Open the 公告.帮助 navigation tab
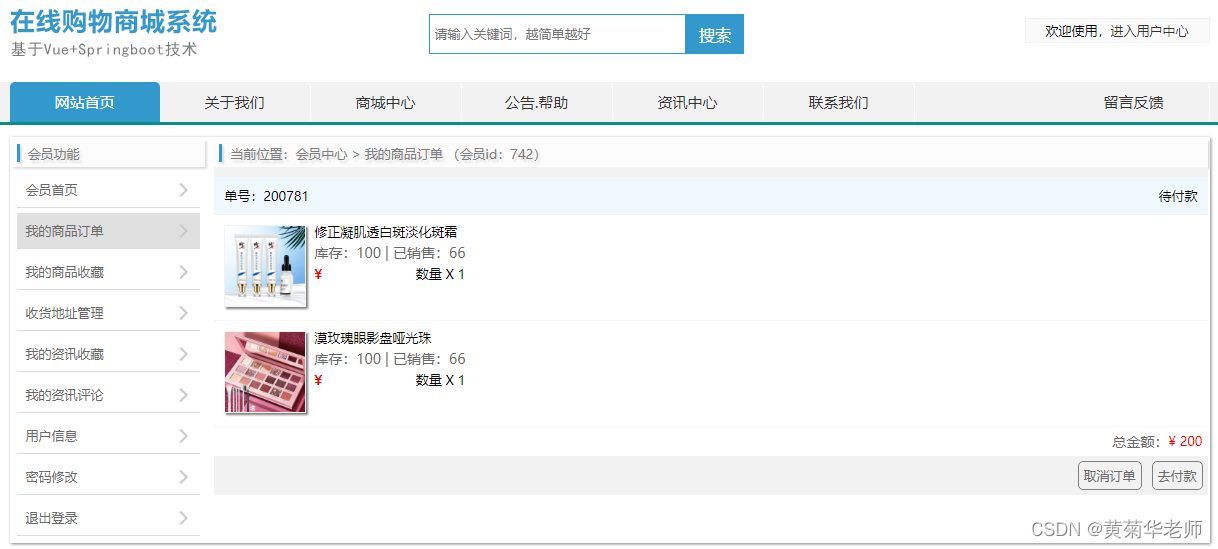1218x549 pixels. [x=536, y=102]
